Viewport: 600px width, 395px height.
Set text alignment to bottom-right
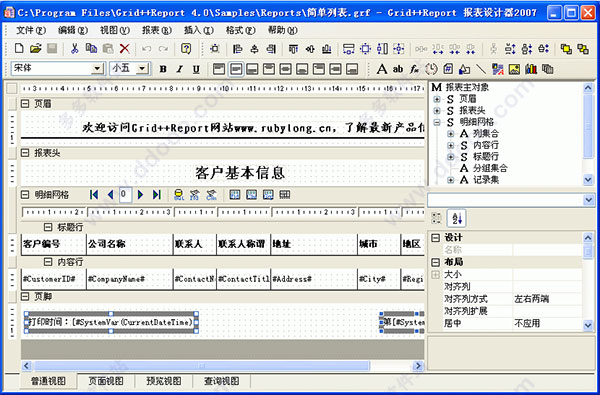tap(352, 69)
